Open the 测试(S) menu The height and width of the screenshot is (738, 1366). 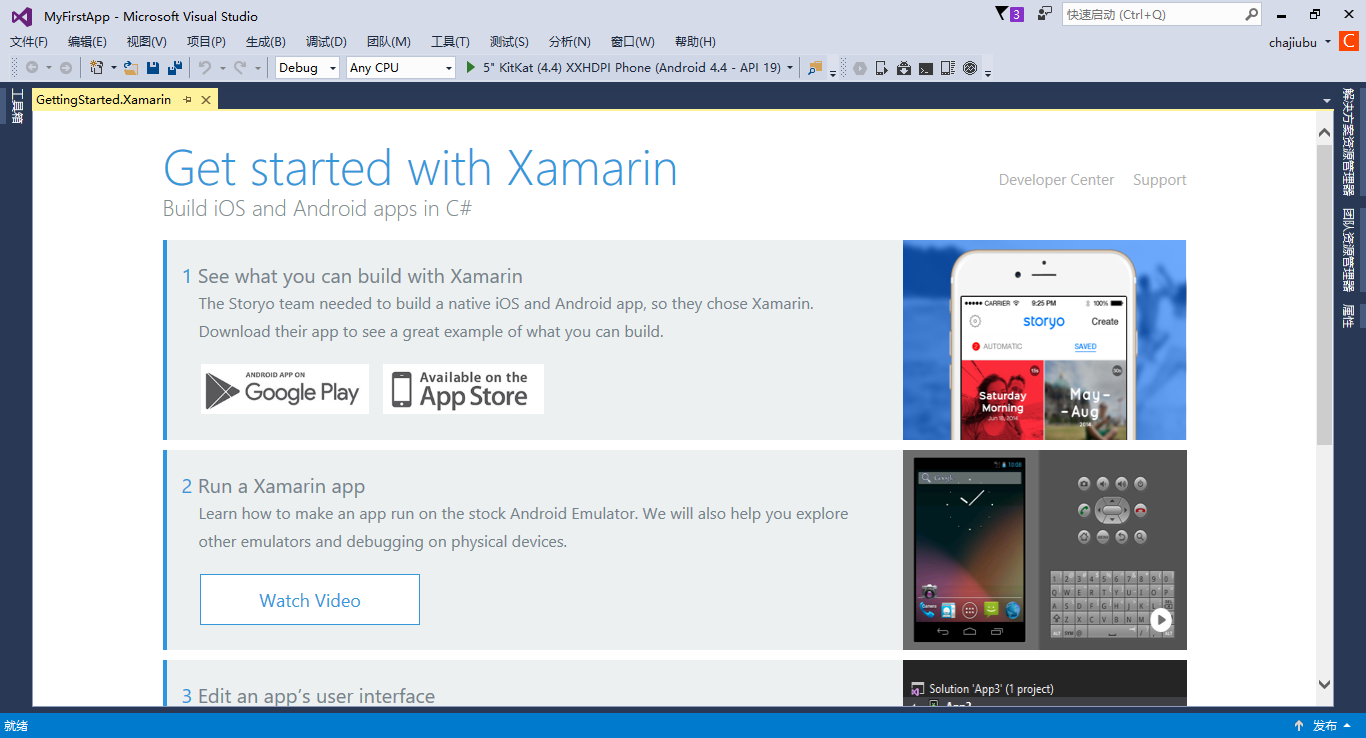[509, 42]
